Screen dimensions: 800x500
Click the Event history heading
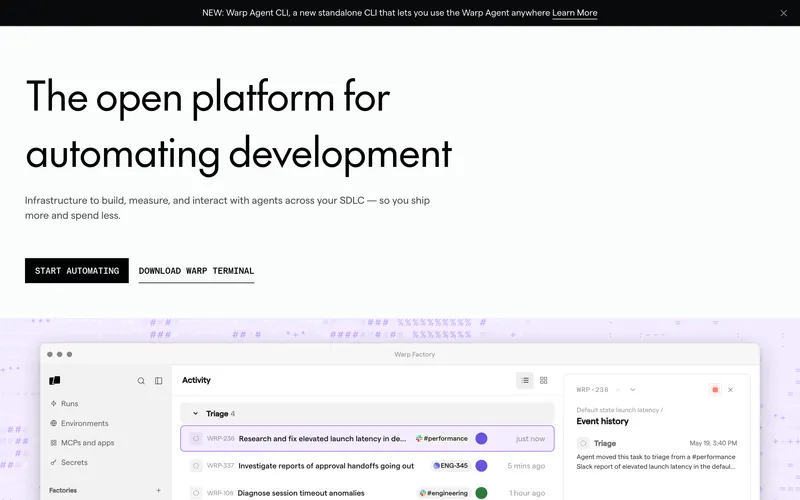(603, 421)
